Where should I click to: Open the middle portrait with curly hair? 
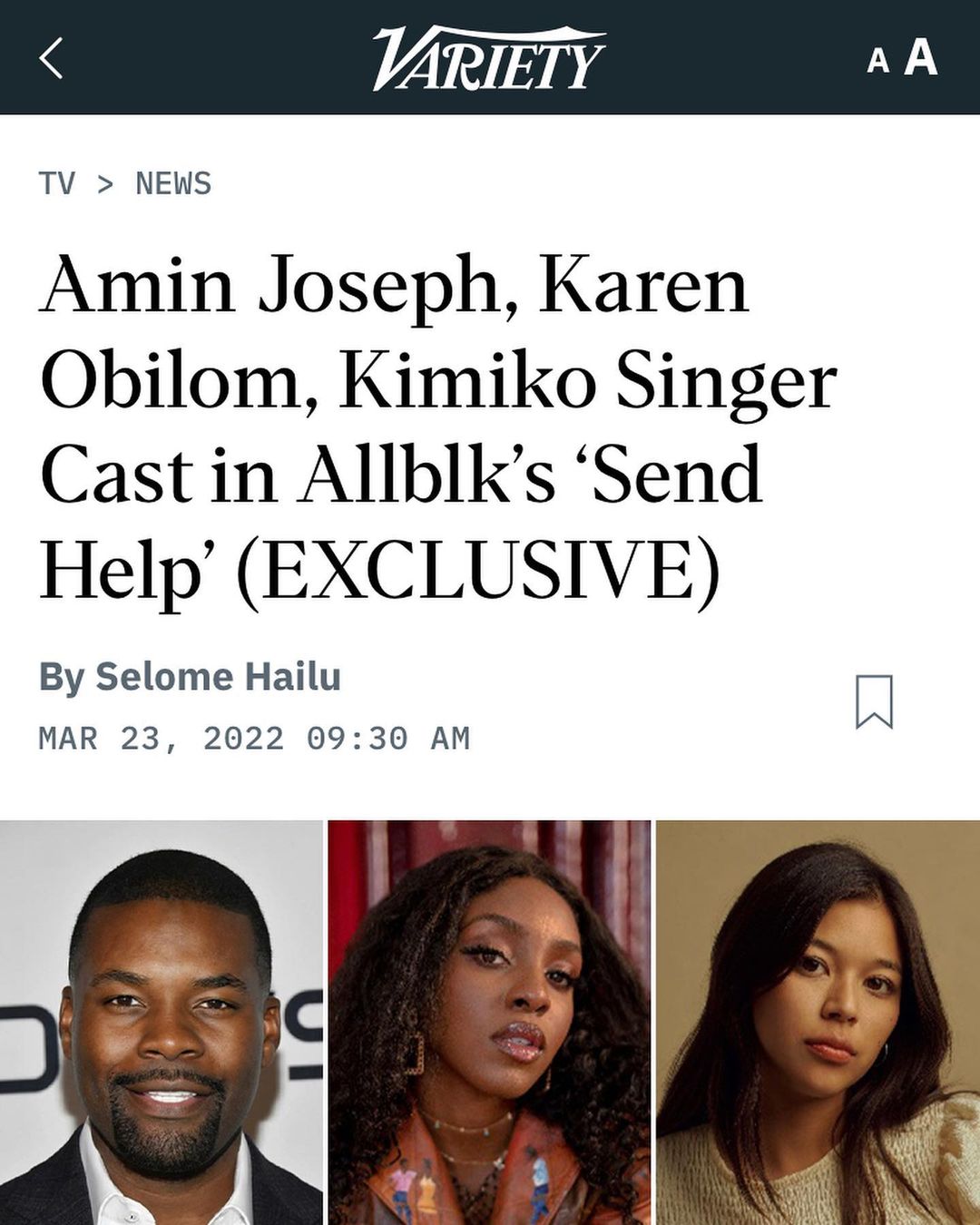tap(489, 1023)
